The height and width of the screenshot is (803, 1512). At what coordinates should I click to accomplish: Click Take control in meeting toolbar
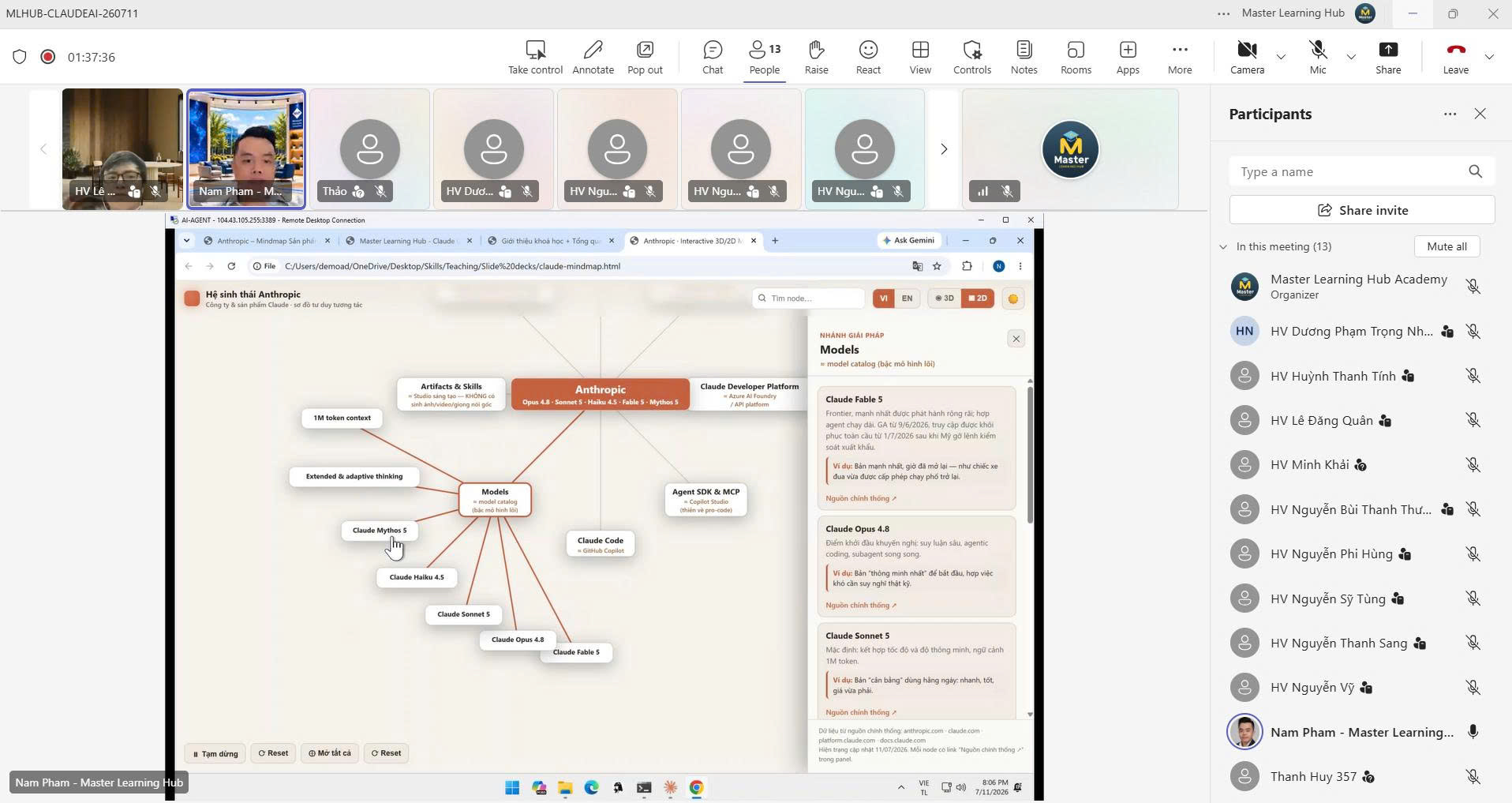[535, 58]
